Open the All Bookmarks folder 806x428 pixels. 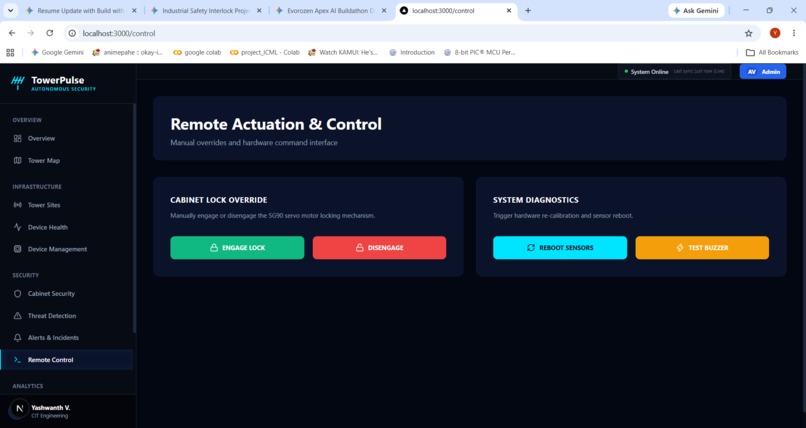pos(772,52)
